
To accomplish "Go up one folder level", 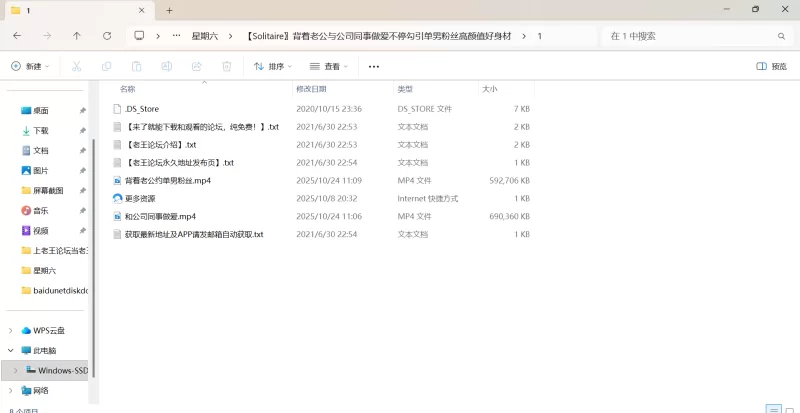I will coord(77,36).
